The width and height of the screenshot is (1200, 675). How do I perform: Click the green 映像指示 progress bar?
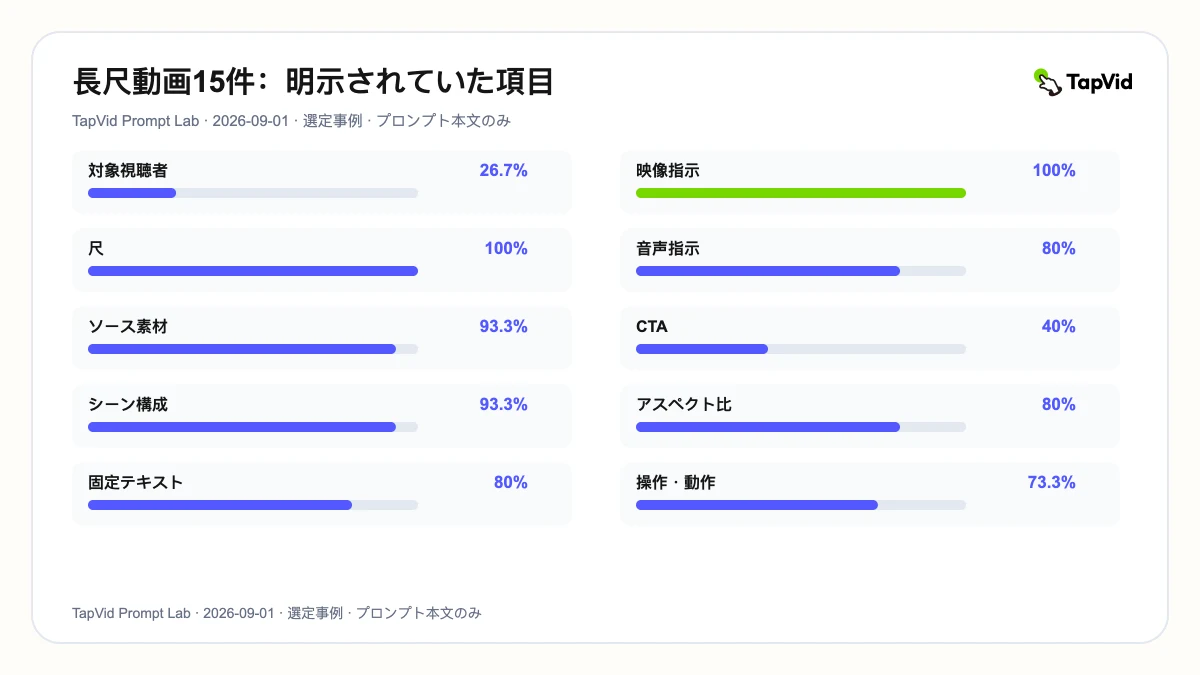coord(801,193)
